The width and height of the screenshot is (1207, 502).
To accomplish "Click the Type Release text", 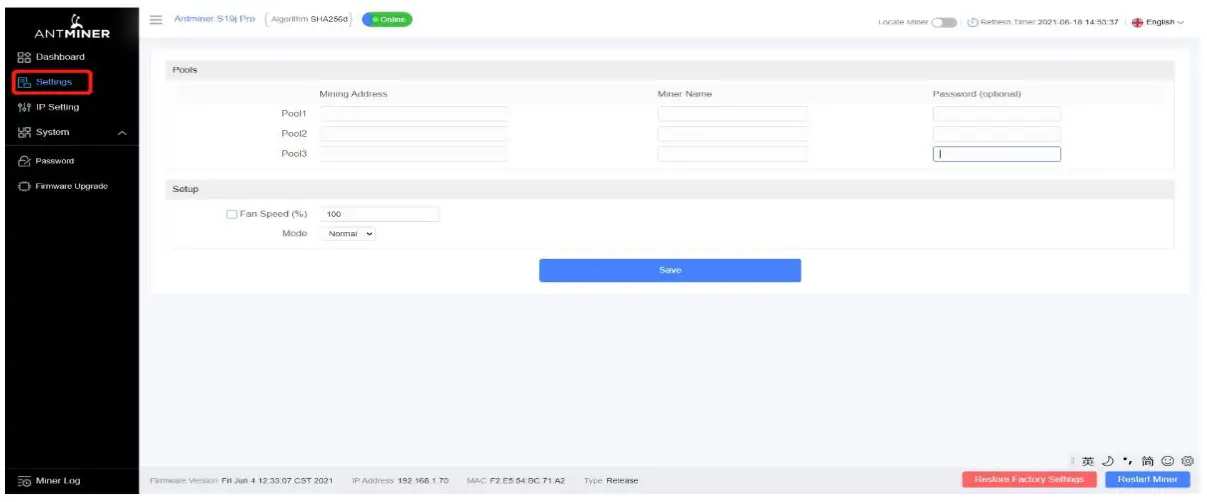I will [611, 481].
